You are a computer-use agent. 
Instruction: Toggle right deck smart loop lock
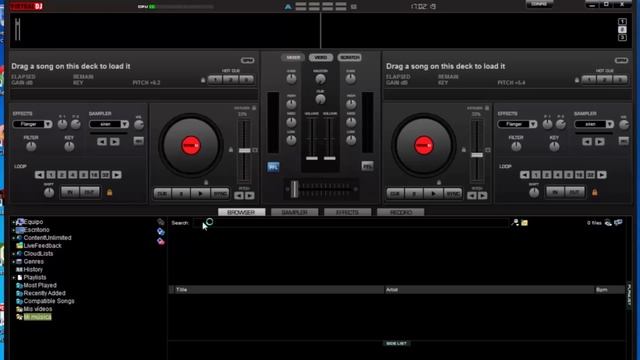[594, 192]
